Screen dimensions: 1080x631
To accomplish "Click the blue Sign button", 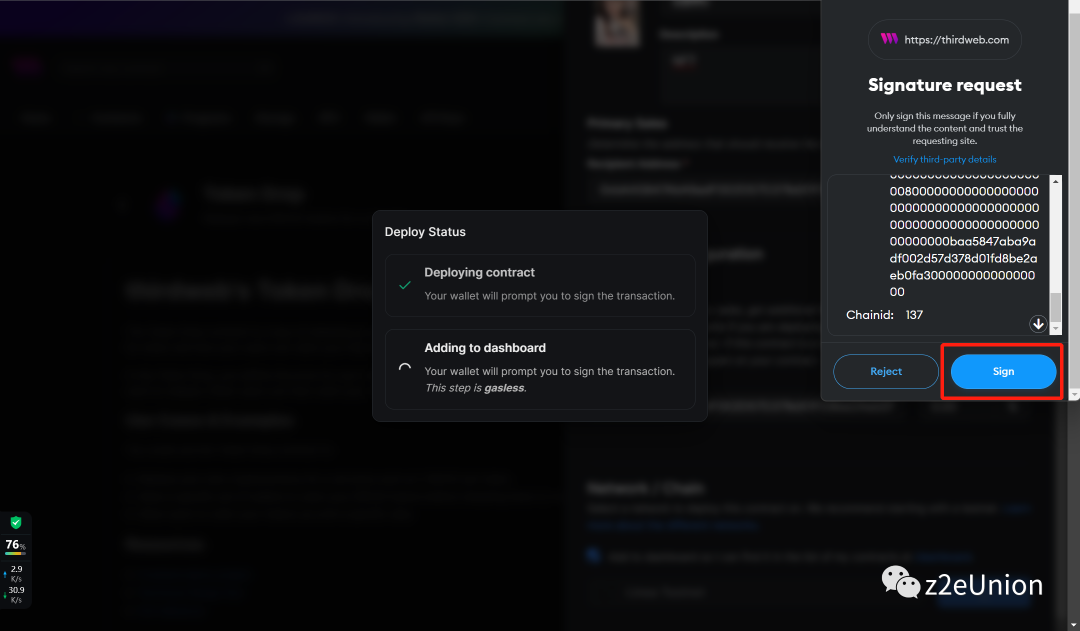I will pos(1003,371).
